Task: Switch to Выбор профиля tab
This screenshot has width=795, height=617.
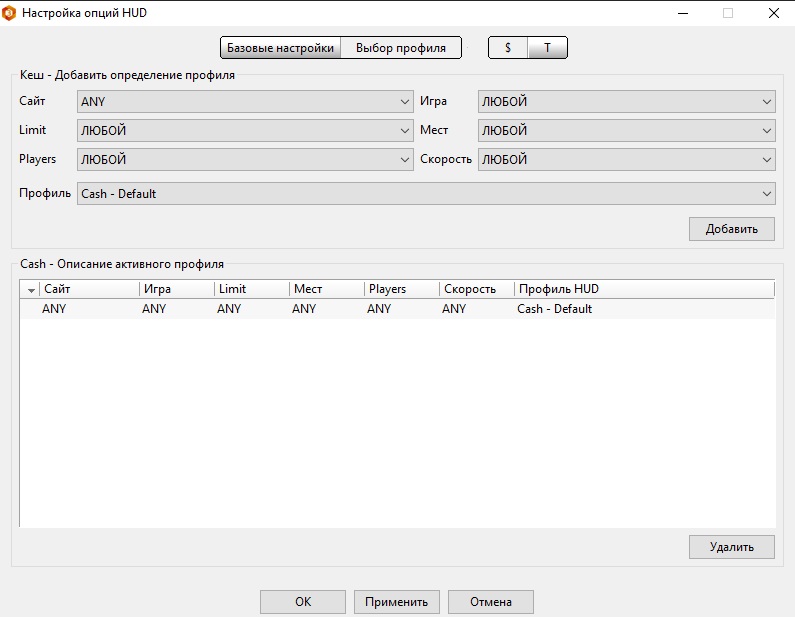Action: click(x=401, y=48)
